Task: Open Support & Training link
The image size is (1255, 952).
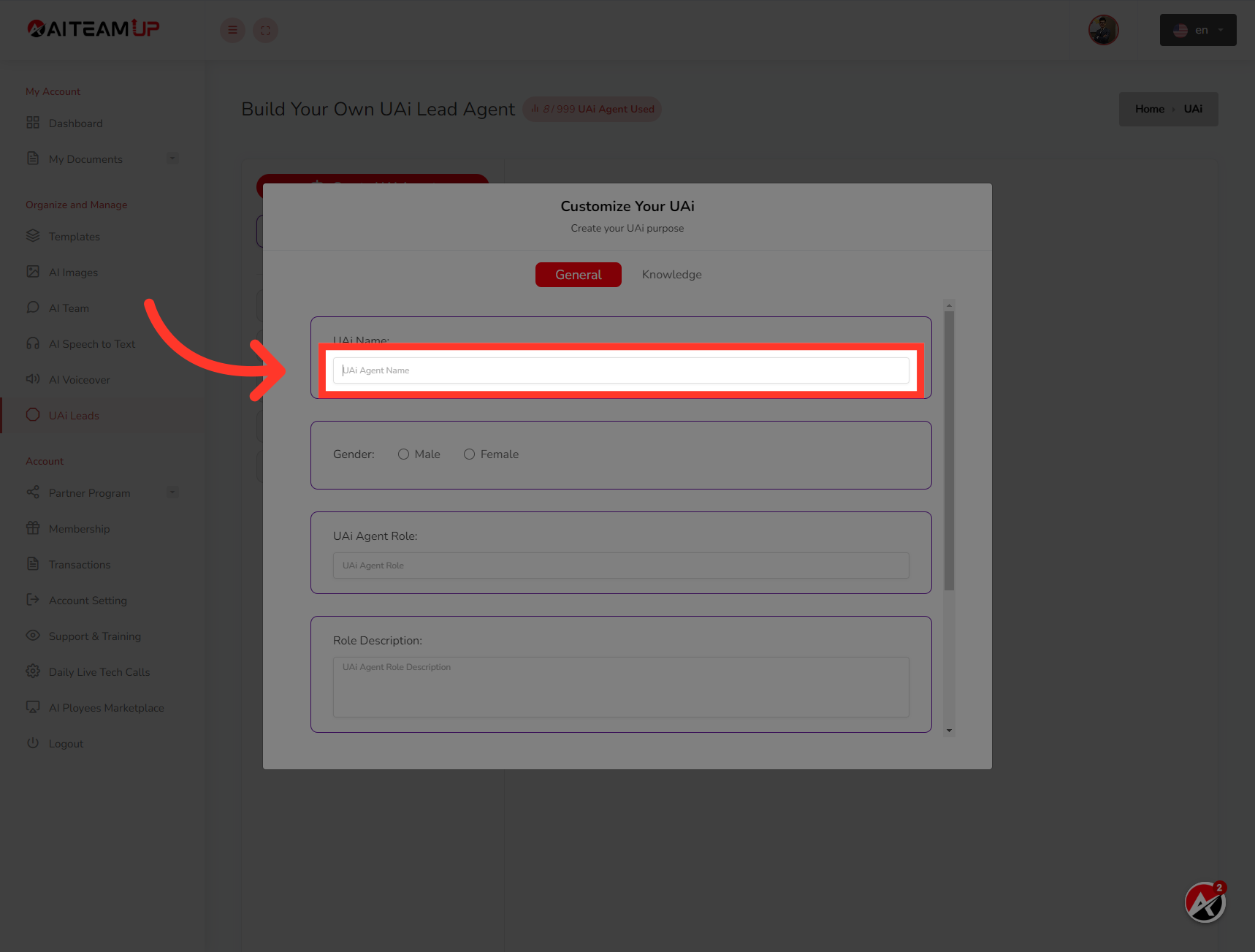Action: pyautogui.click(x=95, y=636)
